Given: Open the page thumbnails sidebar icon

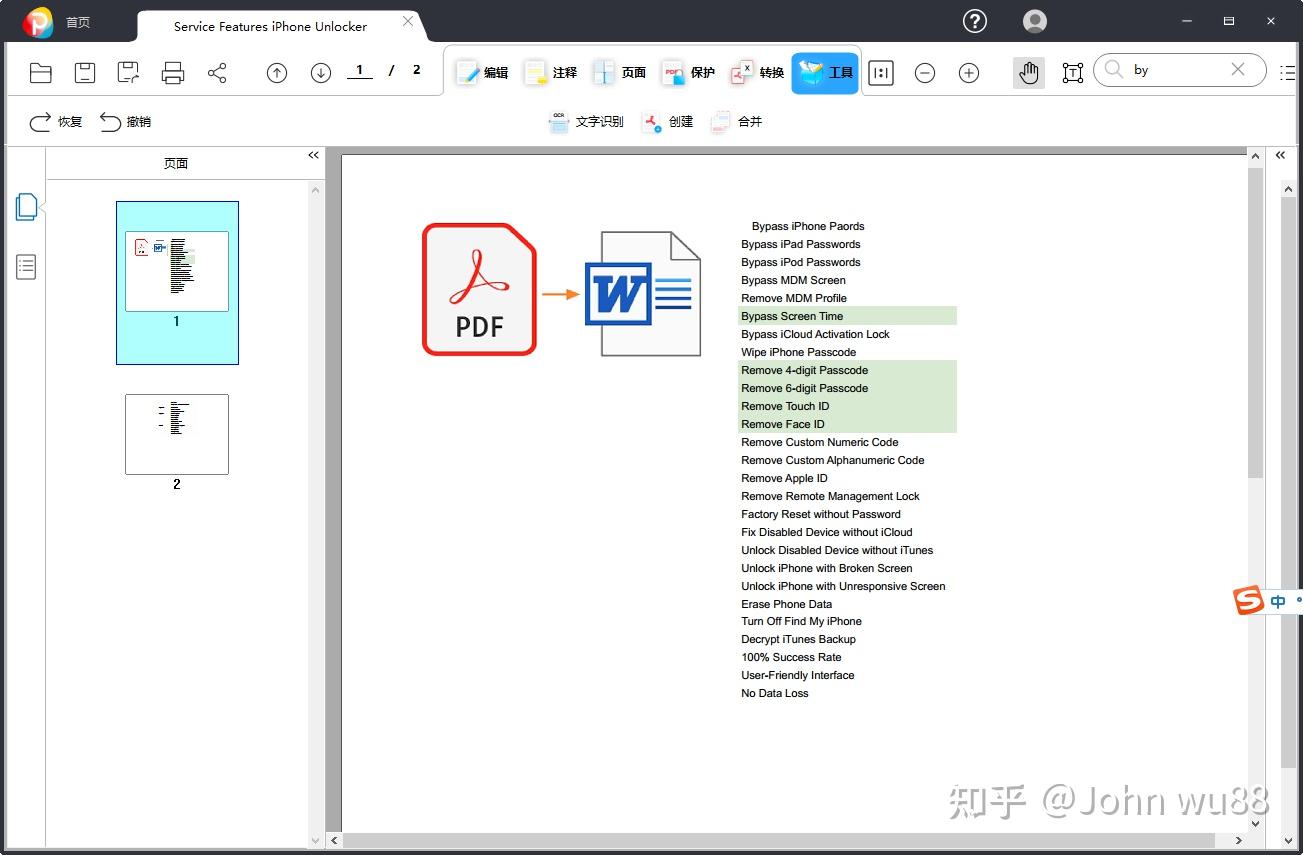Looking at the screenshot, I should (26, 207).
